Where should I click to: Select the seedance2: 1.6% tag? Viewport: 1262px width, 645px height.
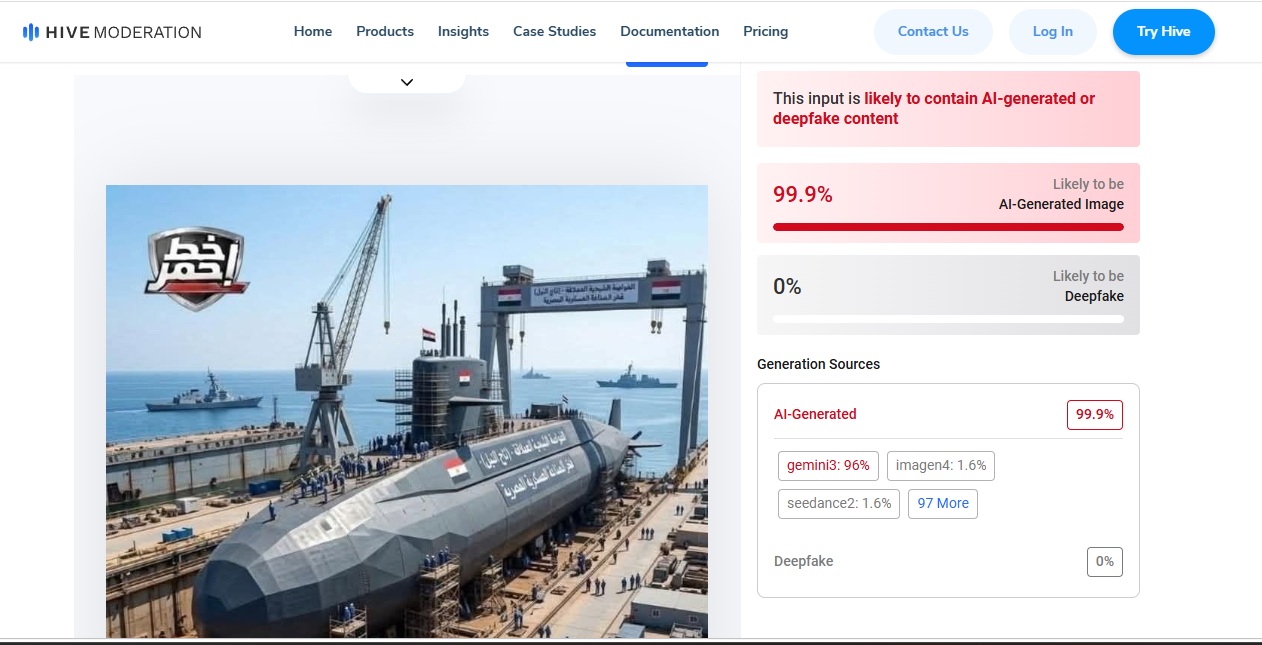839,503
